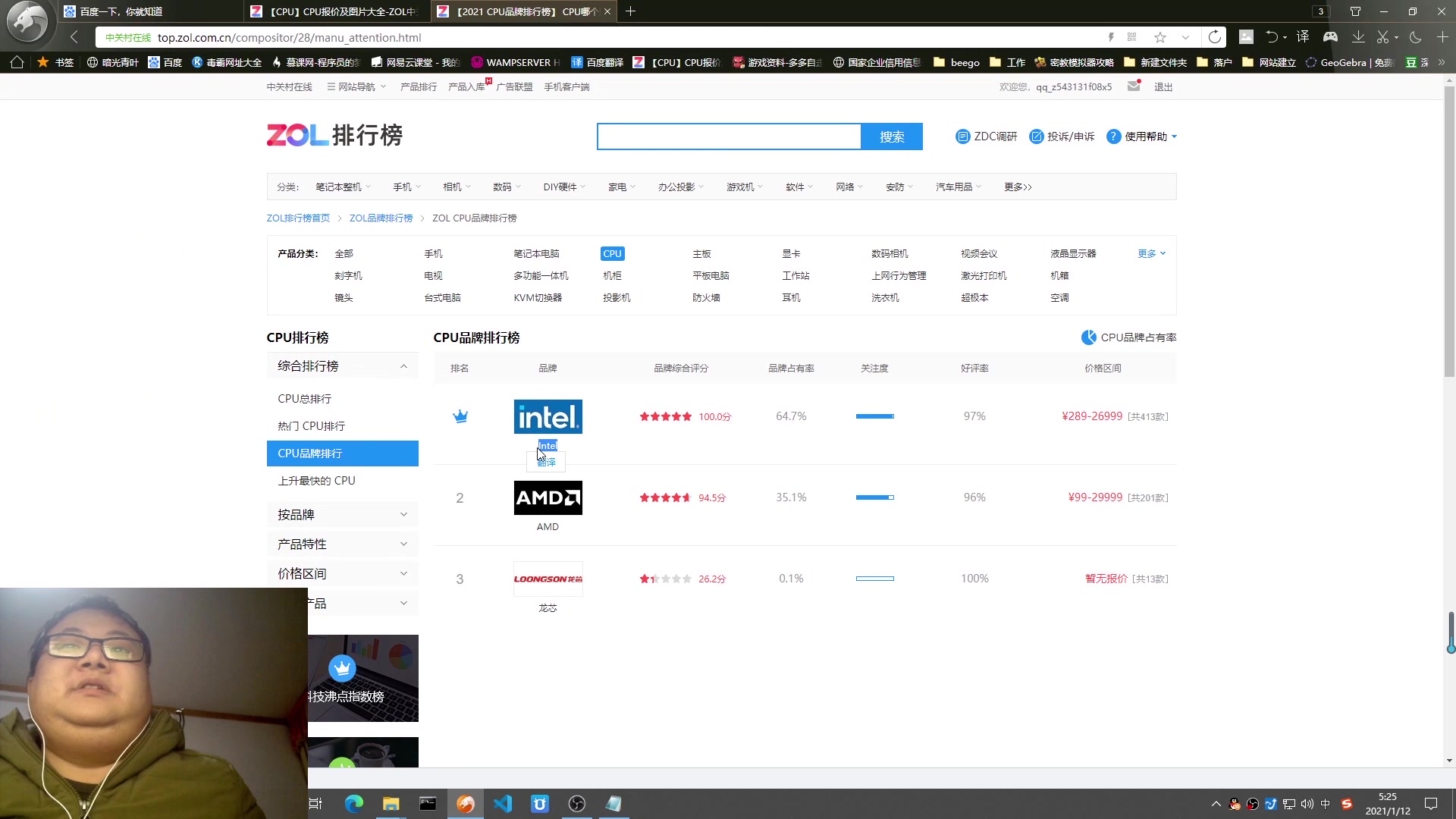Open the notification center icon
The height and width of the screenshot is (819, 1456).
1431,804
